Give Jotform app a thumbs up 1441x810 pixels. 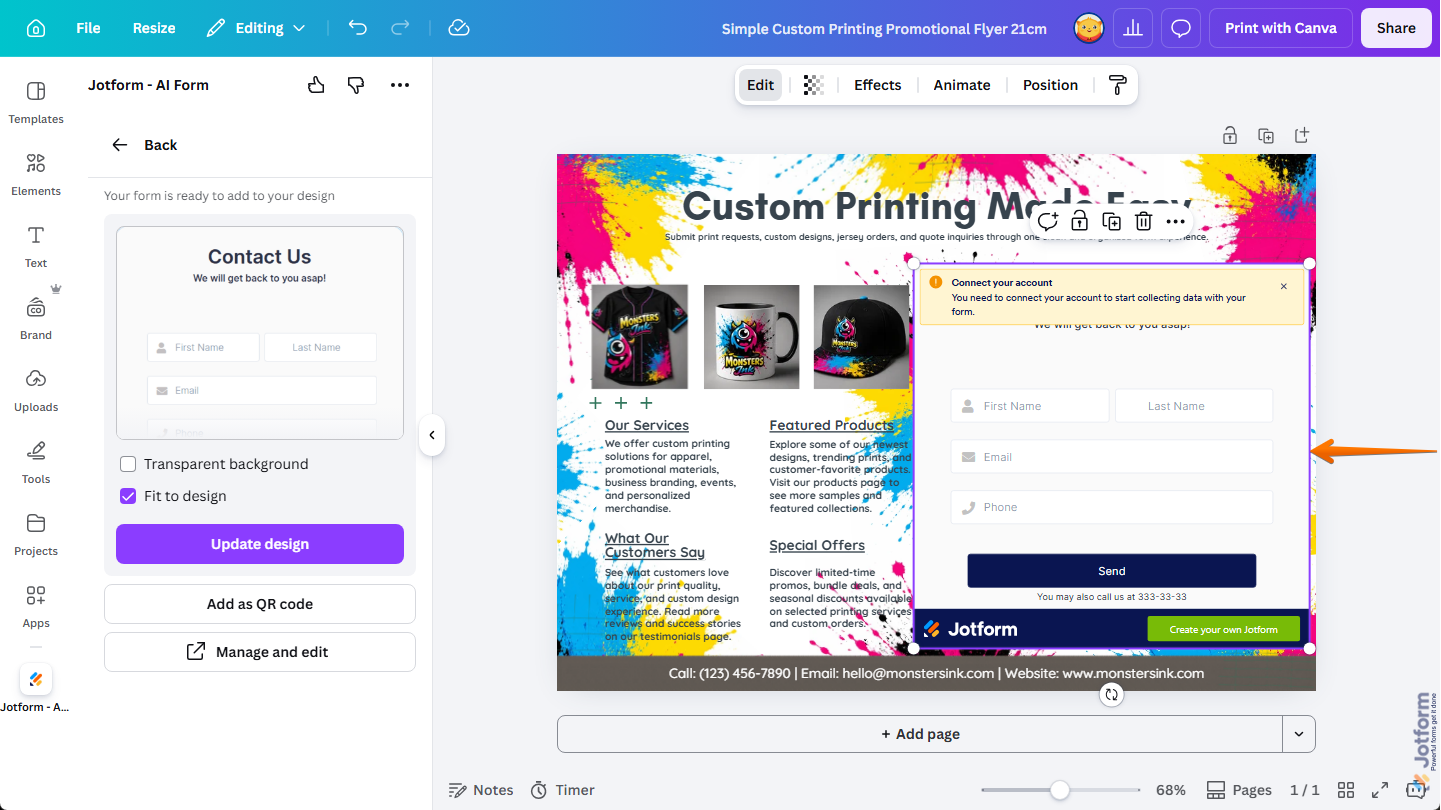(316, 85)
